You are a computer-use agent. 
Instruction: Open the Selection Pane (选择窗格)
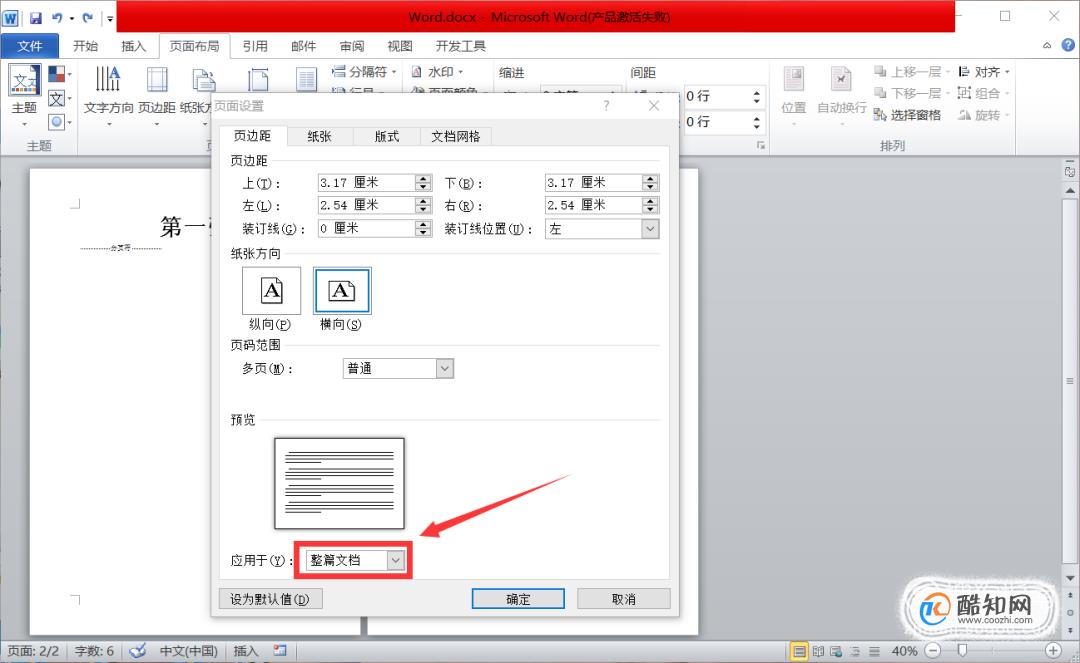tap(906, 115)
